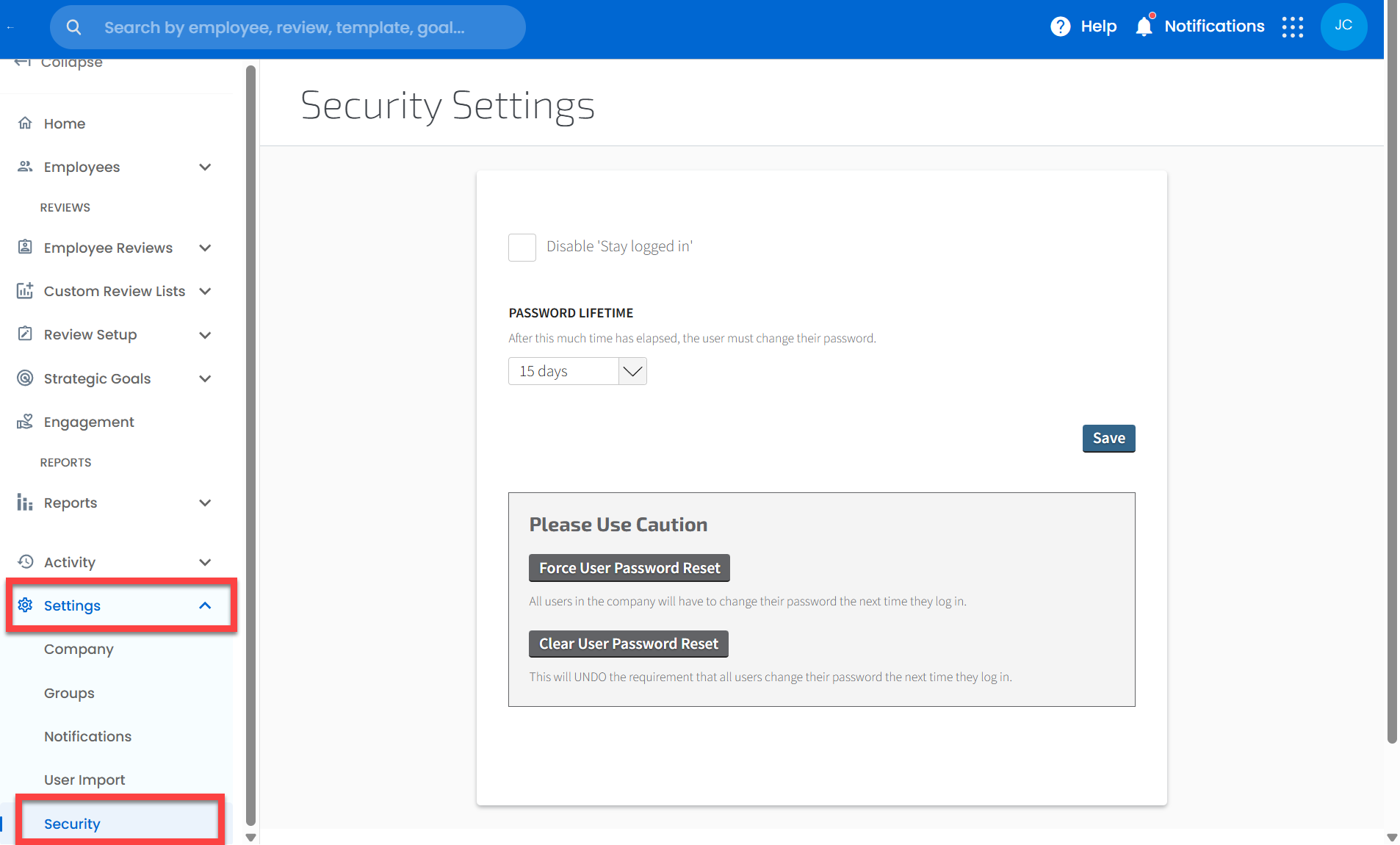Expand the Reports section chevron

click(205, 503)
